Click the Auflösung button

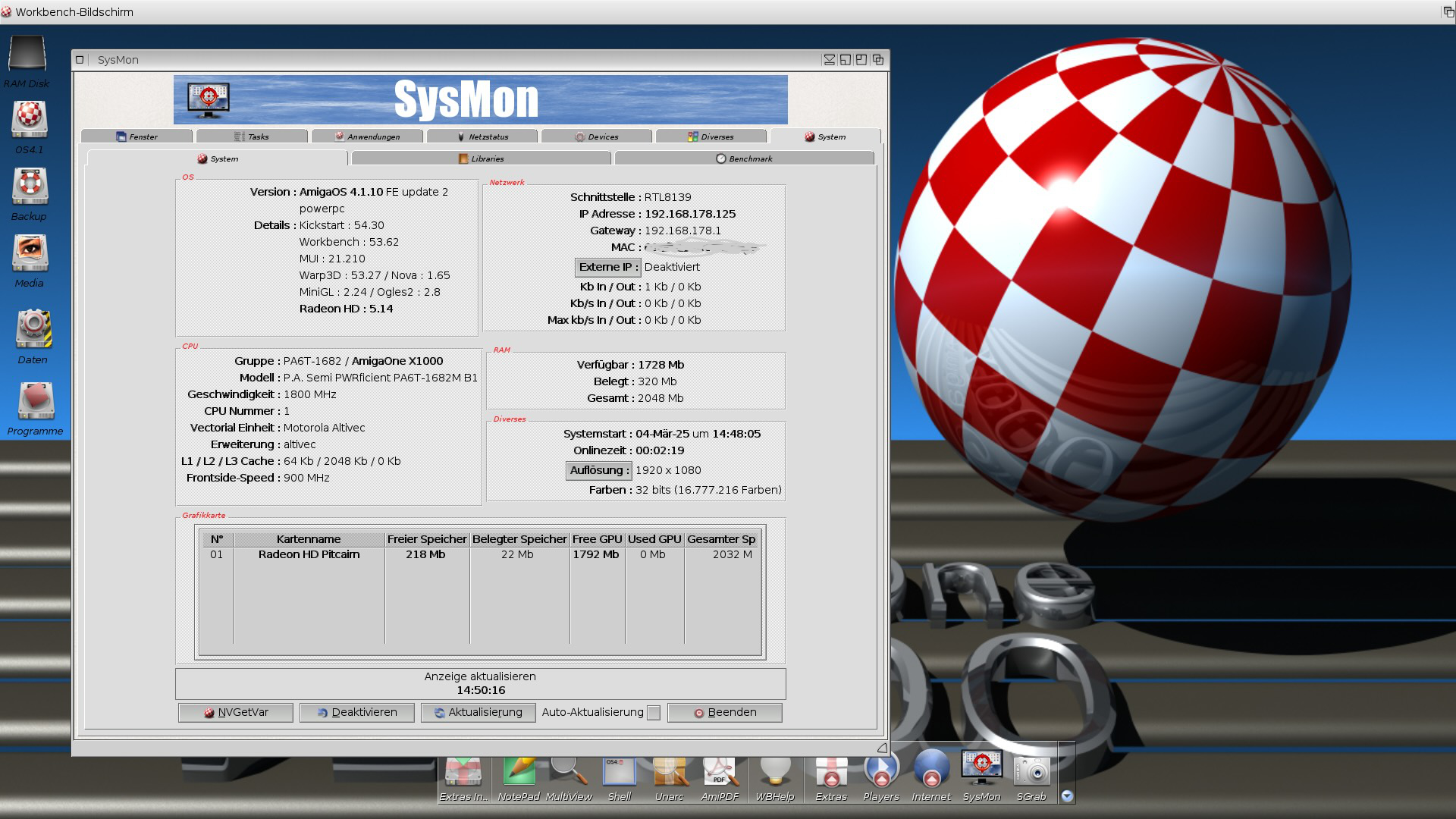599,470
